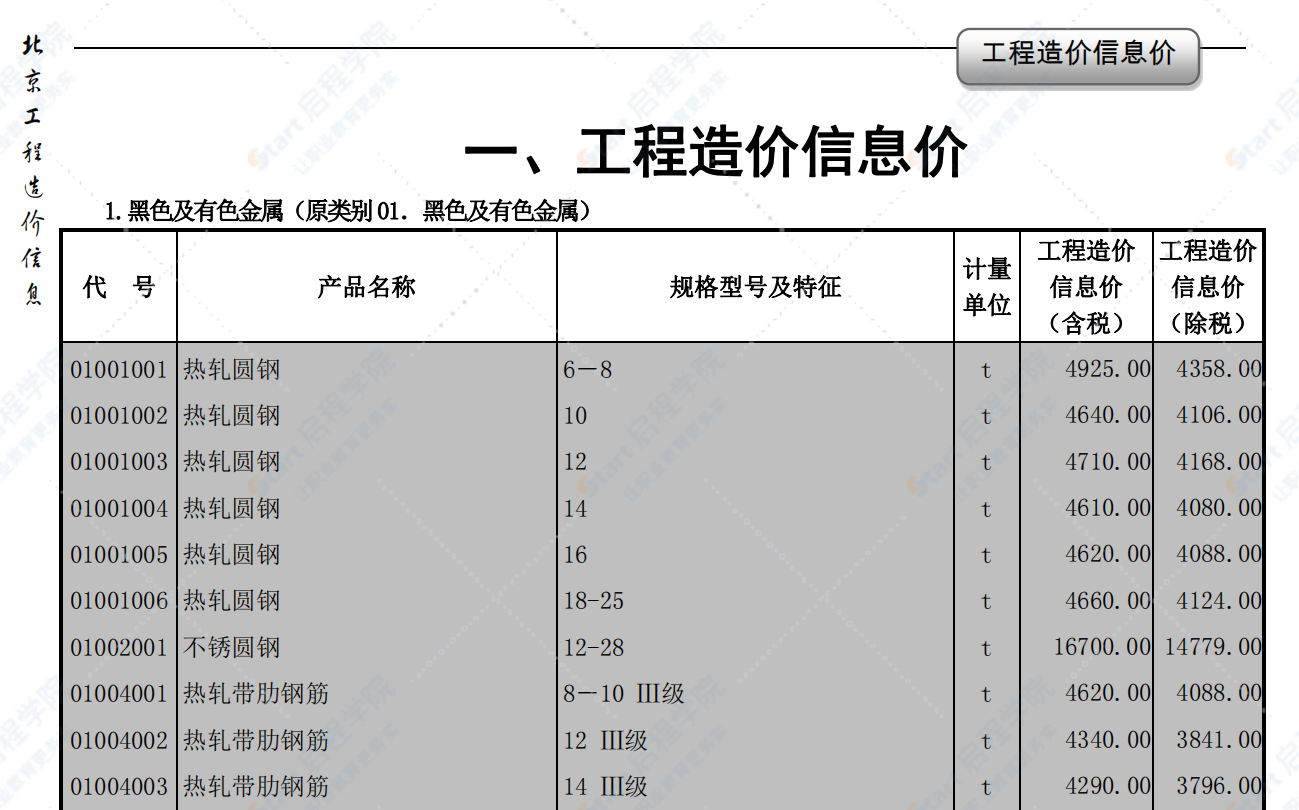Select the main title 一、工程造价信息价
Image resolution: width=1299 pixels, height=810 pixels.
tap(715, 153)
